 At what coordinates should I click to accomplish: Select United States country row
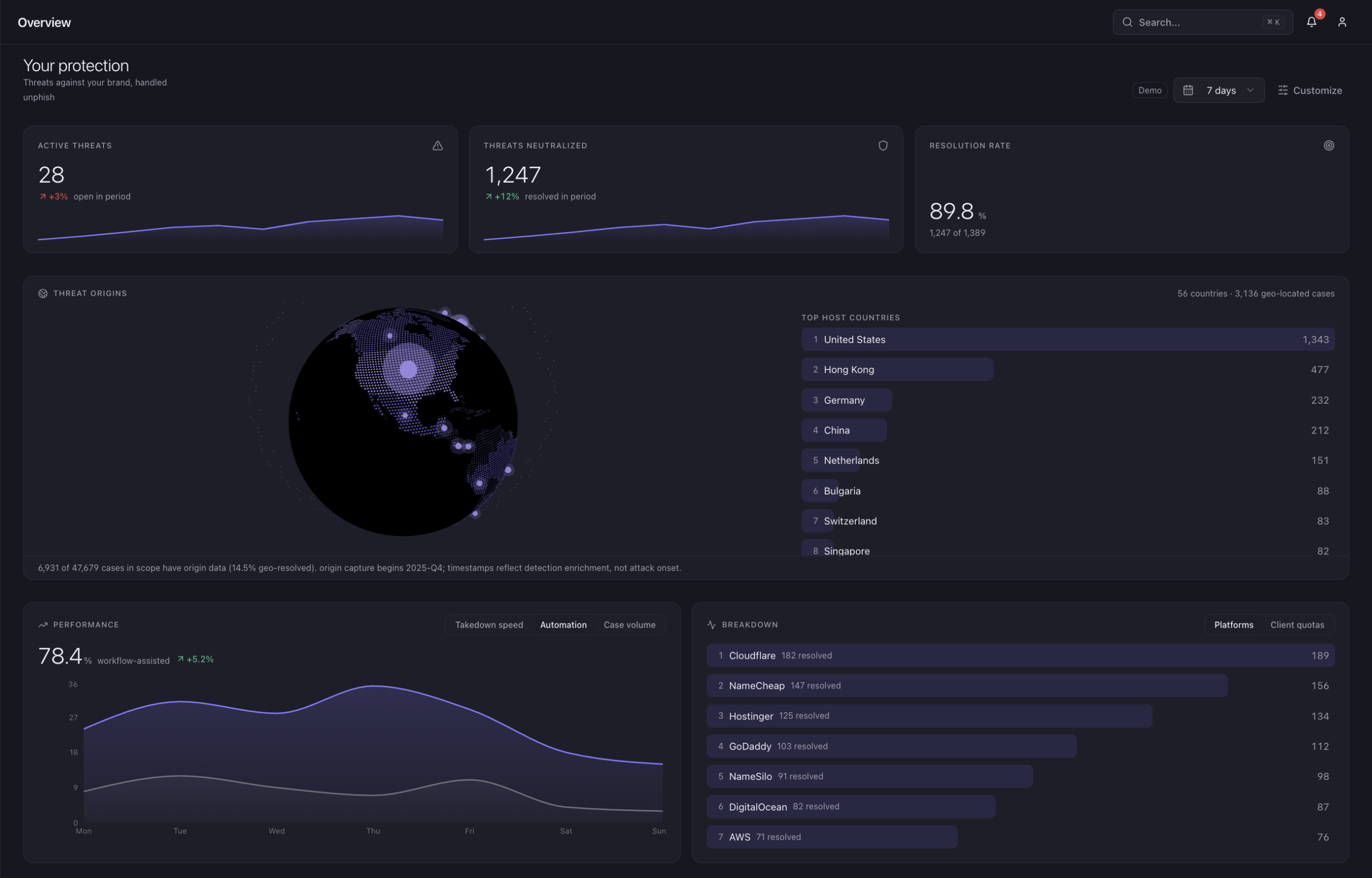[1068, 339]
